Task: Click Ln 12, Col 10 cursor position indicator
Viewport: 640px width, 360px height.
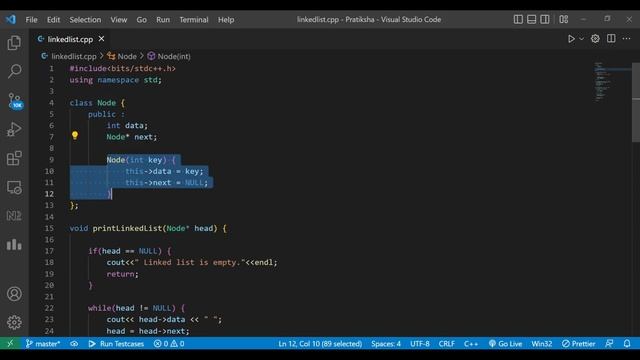Action: 320,344
